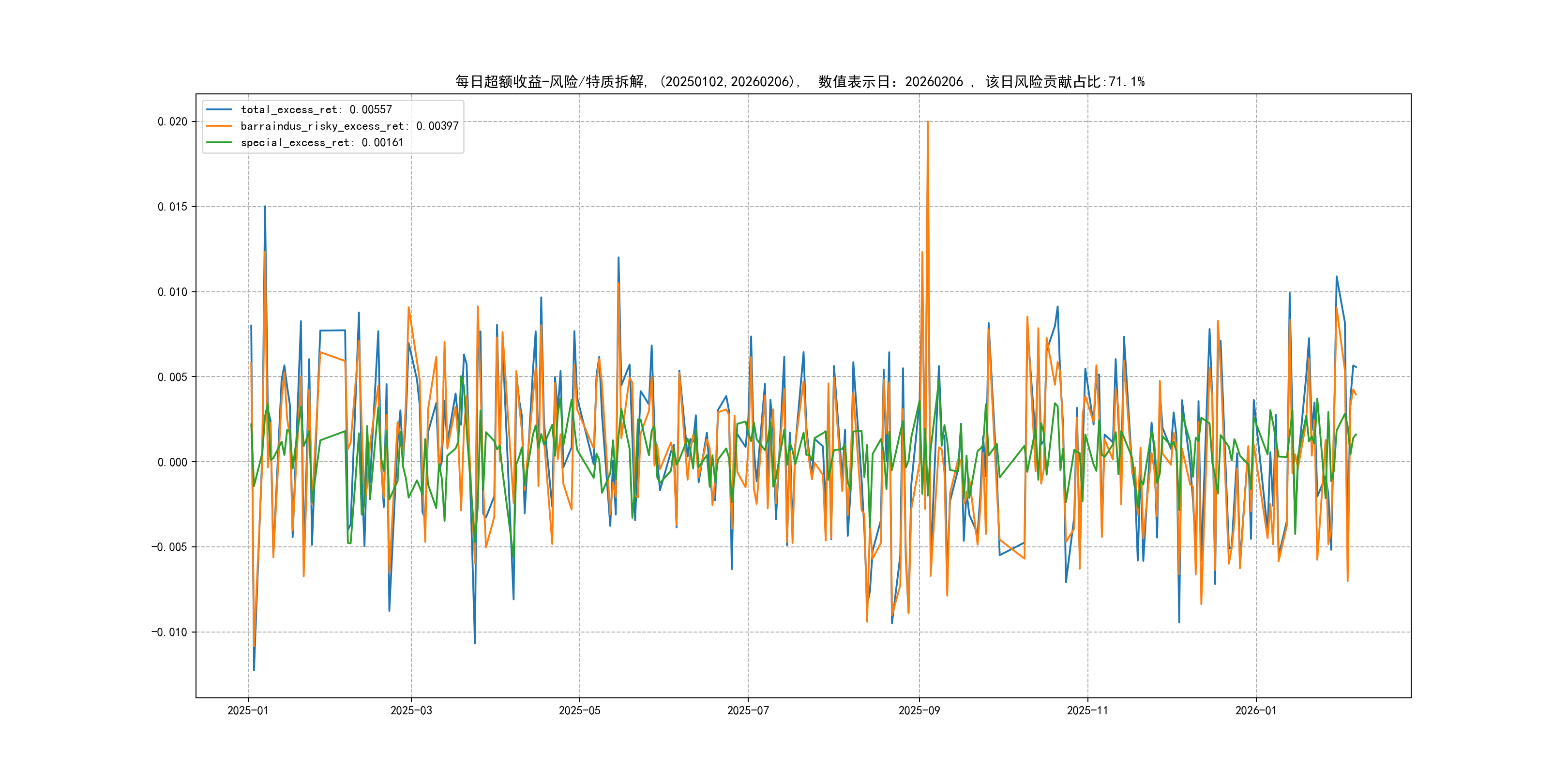Click the 2026-01 x-axis tick label
The height and width of the screenshot is (784, 1568).
[x=1256, y=710]
